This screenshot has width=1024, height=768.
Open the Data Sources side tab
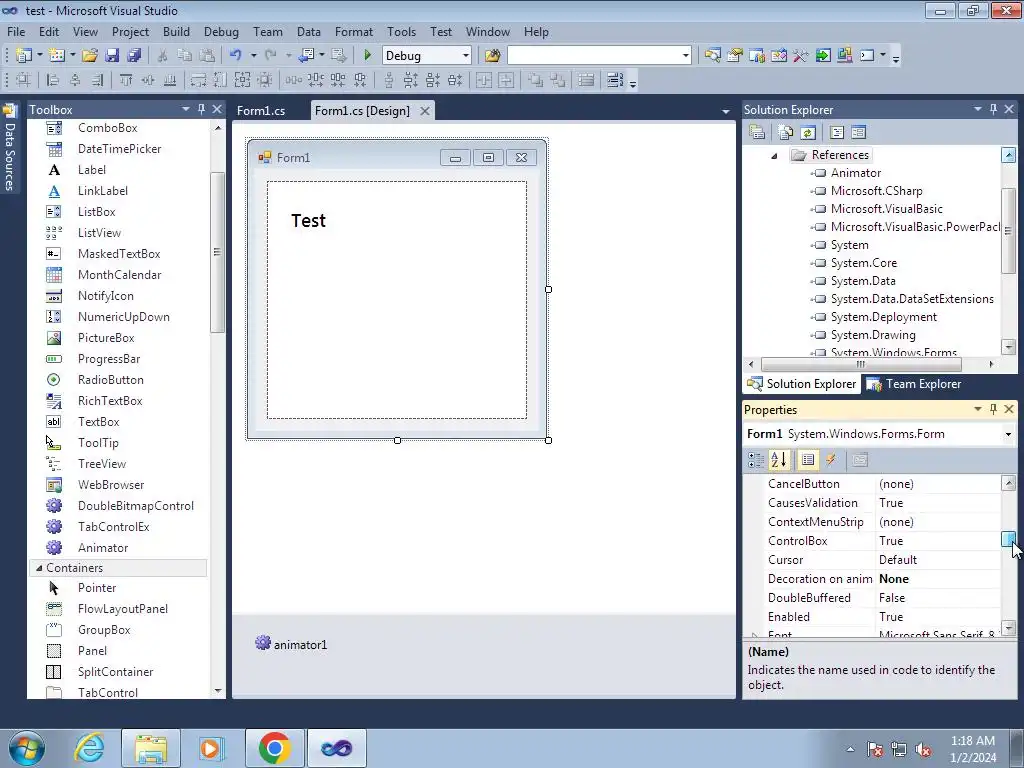pyautogui.click(x=10, y=148)
